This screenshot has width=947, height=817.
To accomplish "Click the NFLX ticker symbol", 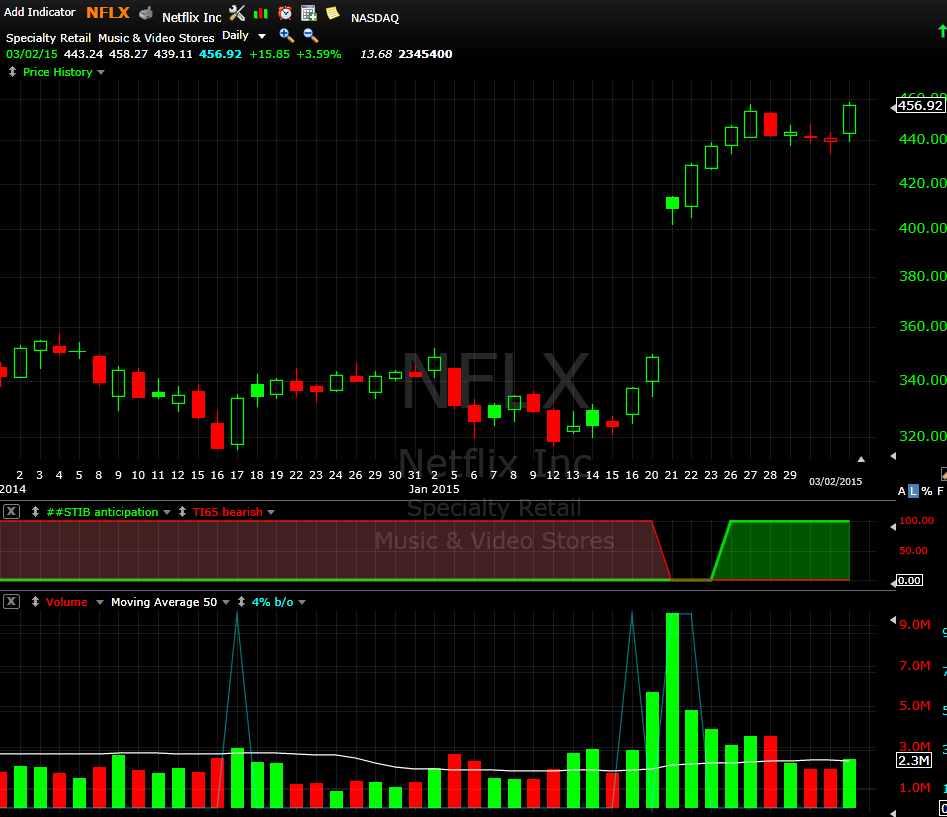I will coord(108,13).
